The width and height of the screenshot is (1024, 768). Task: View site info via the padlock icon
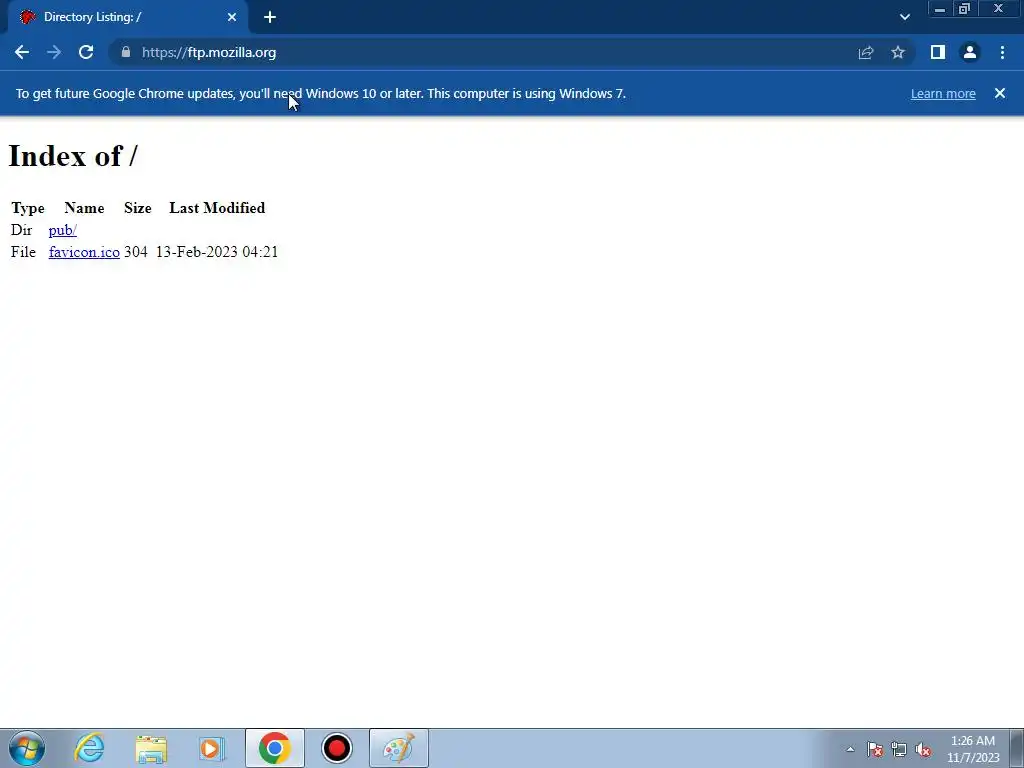(x=126, y=52)
